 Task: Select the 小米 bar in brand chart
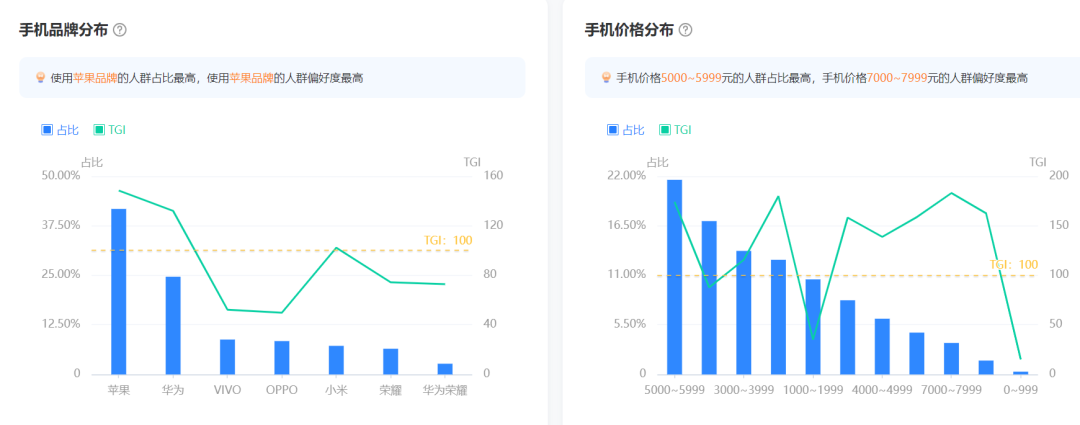(336, 360)
